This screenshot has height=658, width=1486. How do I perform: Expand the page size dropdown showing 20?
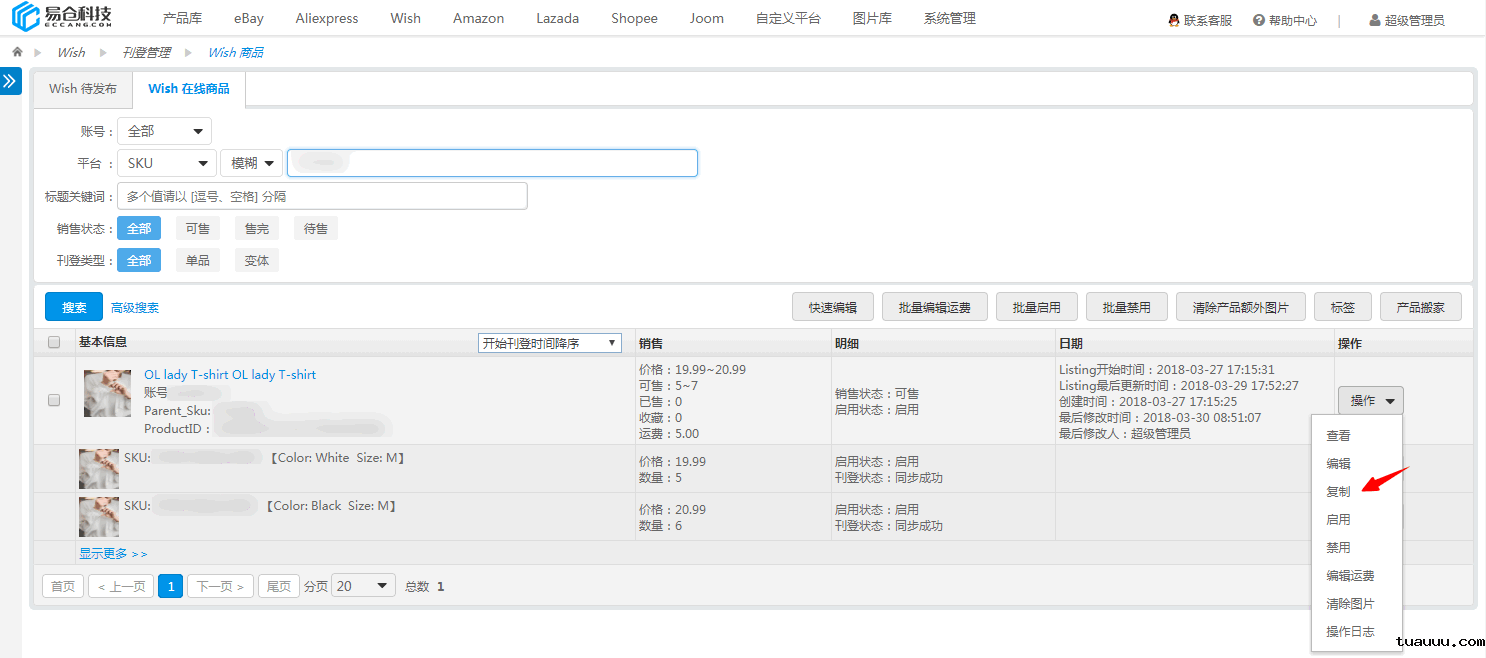coord(362,586)
